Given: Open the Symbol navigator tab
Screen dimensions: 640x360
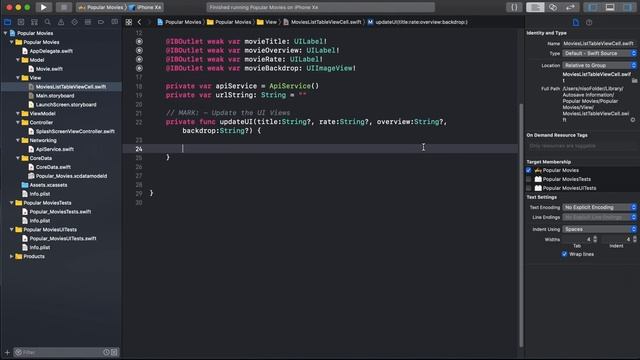Looking at the screenshot, I should coord(34,22).
